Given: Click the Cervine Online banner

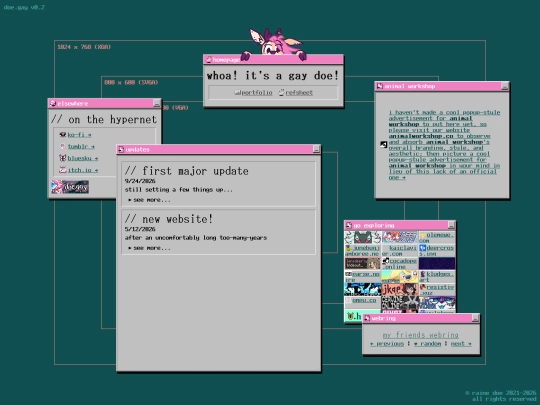Looking at the screenshot, I should pos(399,302).
